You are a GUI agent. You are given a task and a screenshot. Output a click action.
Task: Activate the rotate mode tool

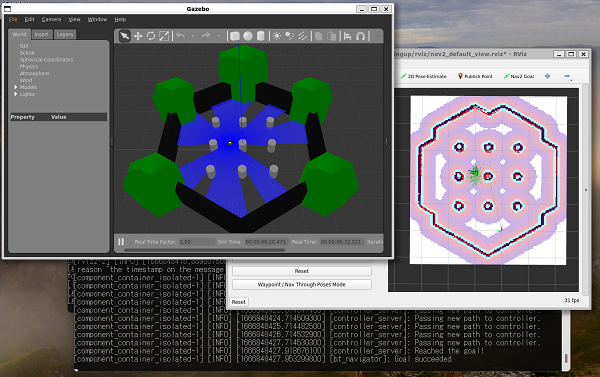(151, 36)
